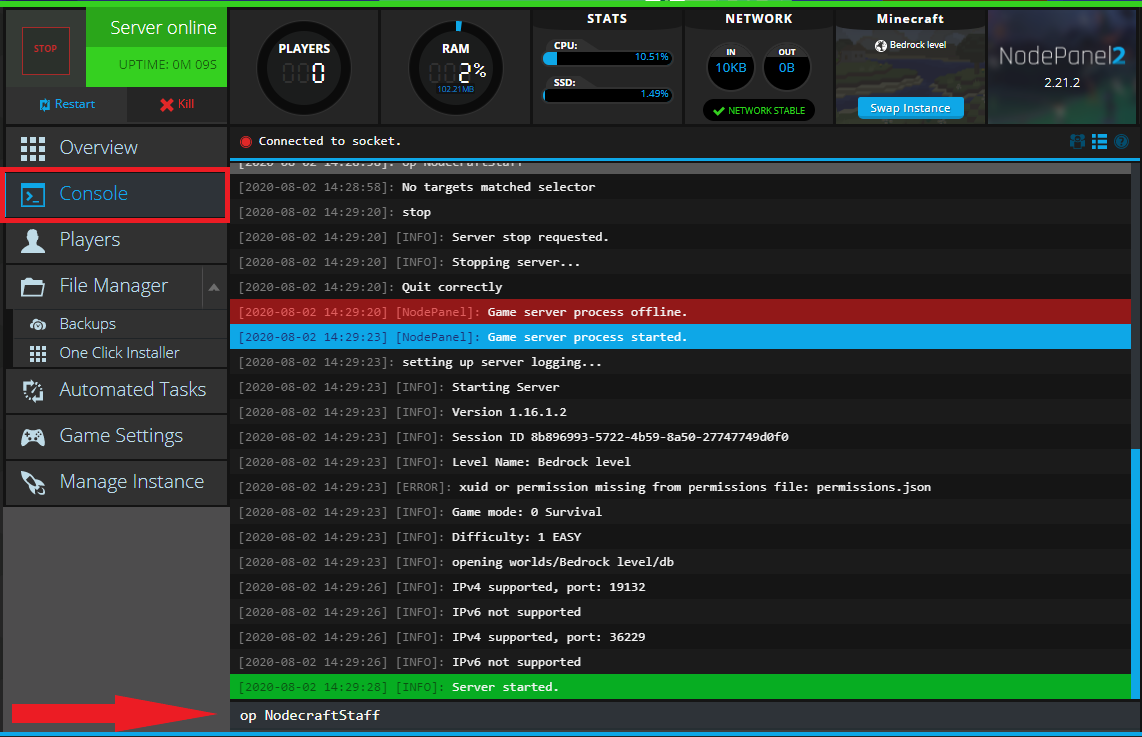
Task: Click the Backups eye icon
Action: coord(38,324)
